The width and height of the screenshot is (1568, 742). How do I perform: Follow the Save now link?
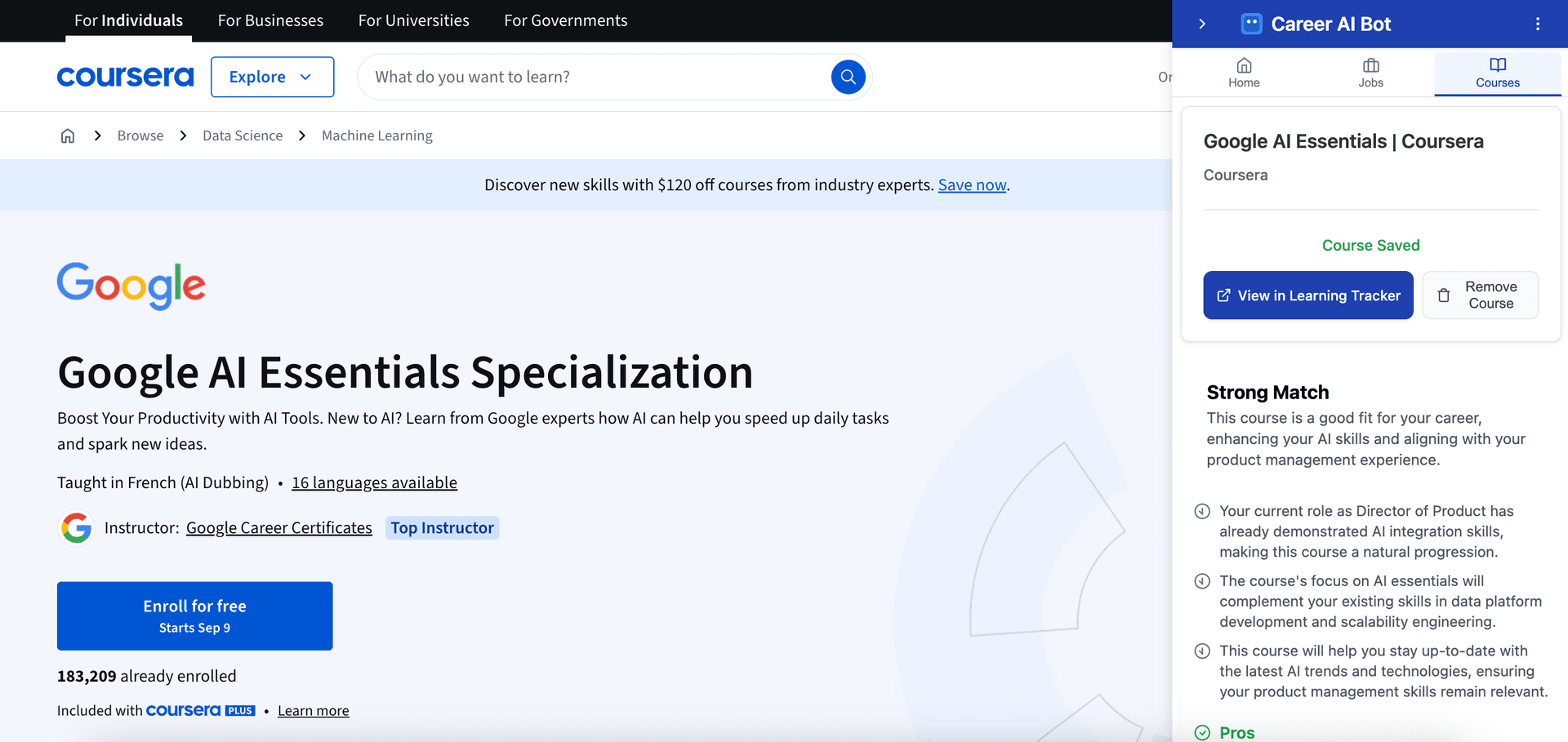click(972, 185)
